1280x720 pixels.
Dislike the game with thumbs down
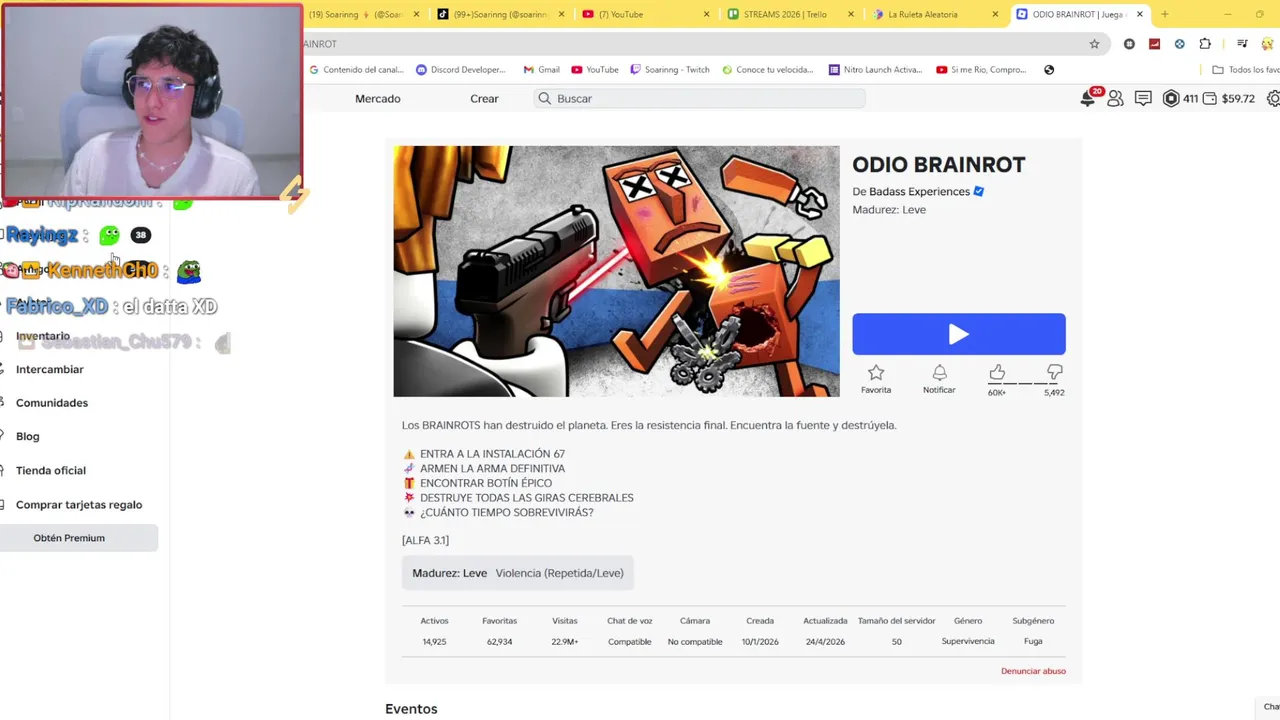[x=1054, y=373]
